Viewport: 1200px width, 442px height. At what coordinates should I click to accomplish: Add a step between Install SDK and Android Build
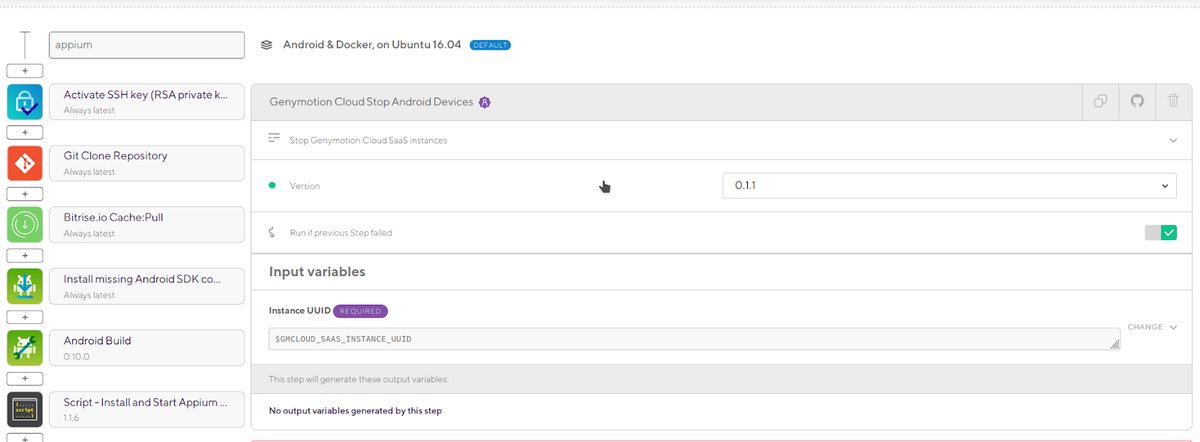pos(25,317)
